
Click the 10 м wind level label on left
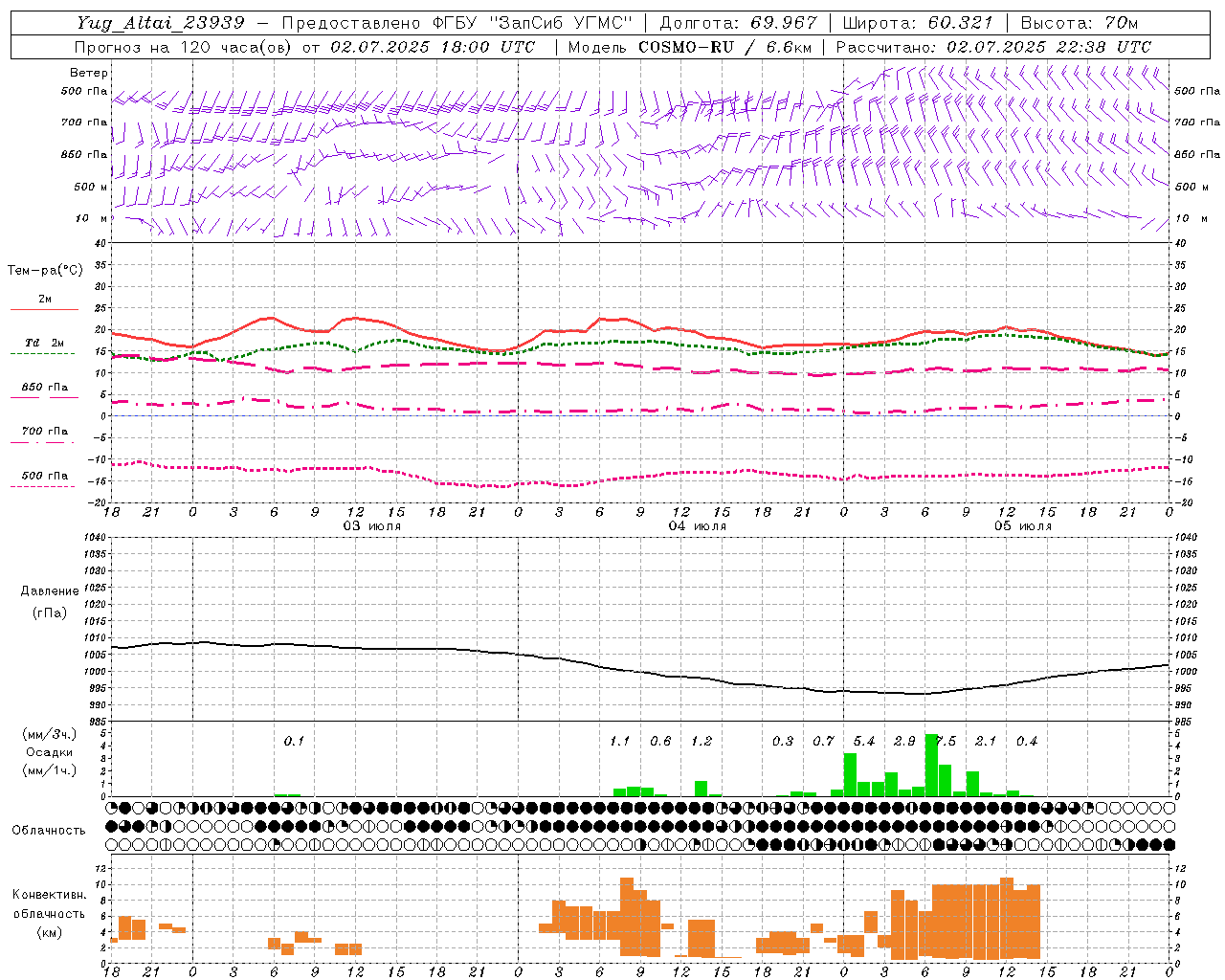[92, 219]
